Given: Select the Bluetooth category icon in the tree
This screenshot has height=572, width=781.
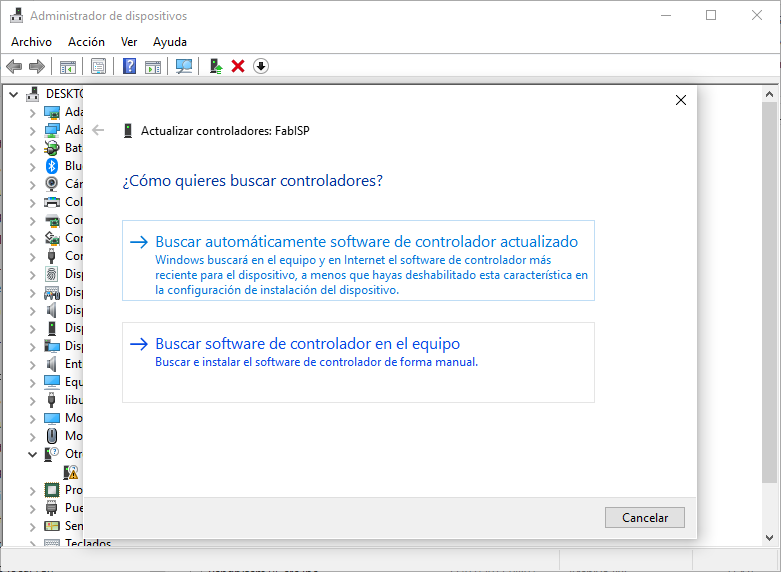Looking at the screenshot, I should [x=52, y=166].
